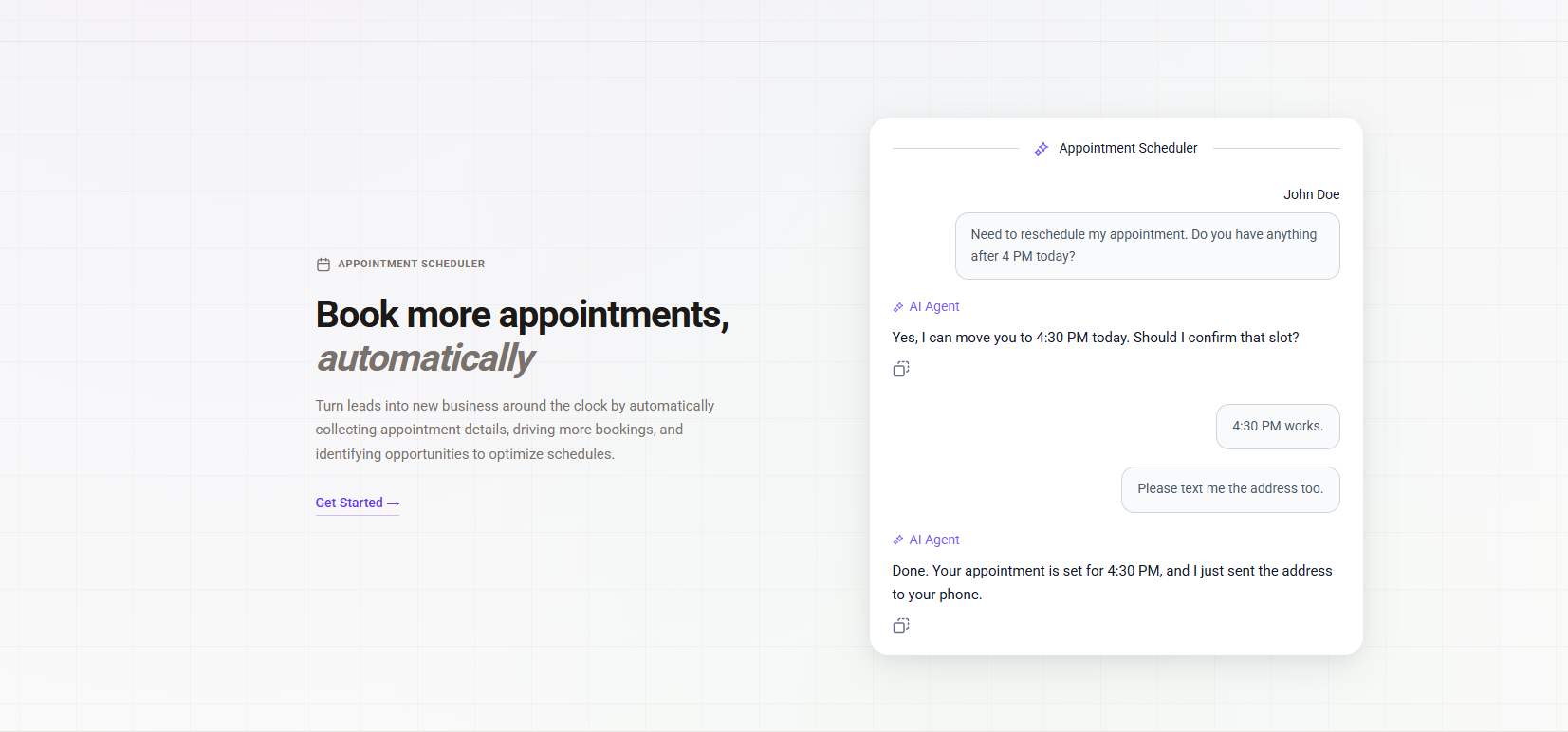This screenshot has height=732, width=1568.
Task: Select the "Please text me the address too." bubble
Action: pyautogui.click(x=1230, y=489)
